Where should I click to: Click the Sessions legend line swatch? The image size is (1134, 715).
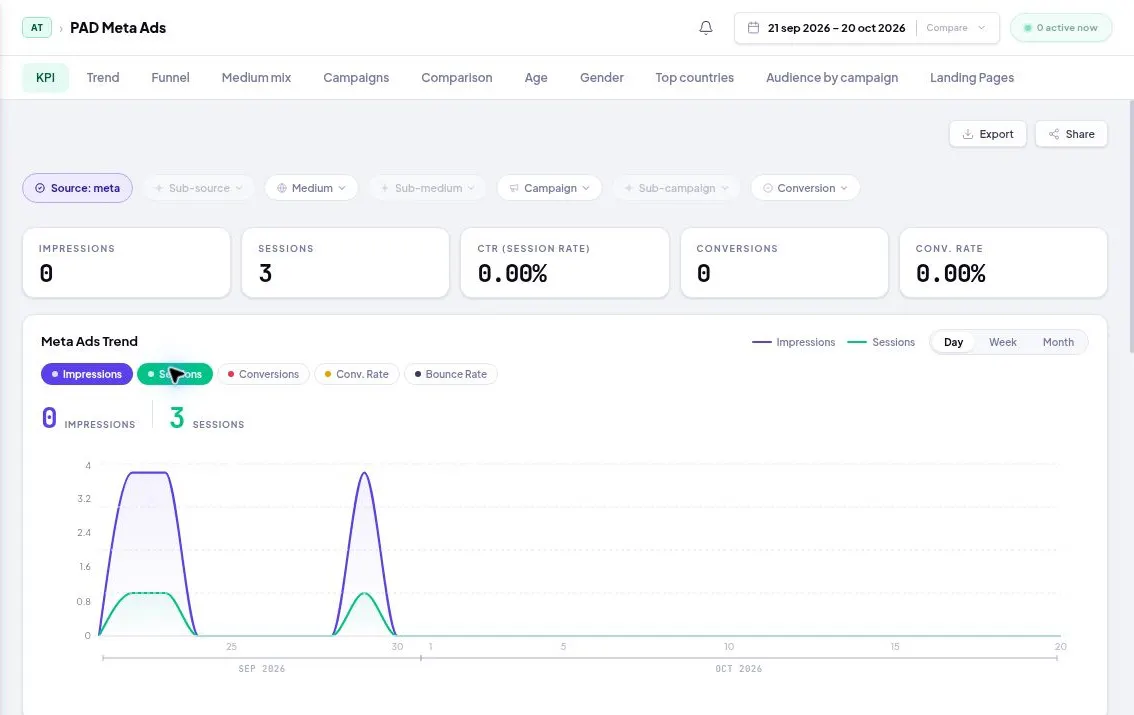pyautogui.click(x=857, y=342)
